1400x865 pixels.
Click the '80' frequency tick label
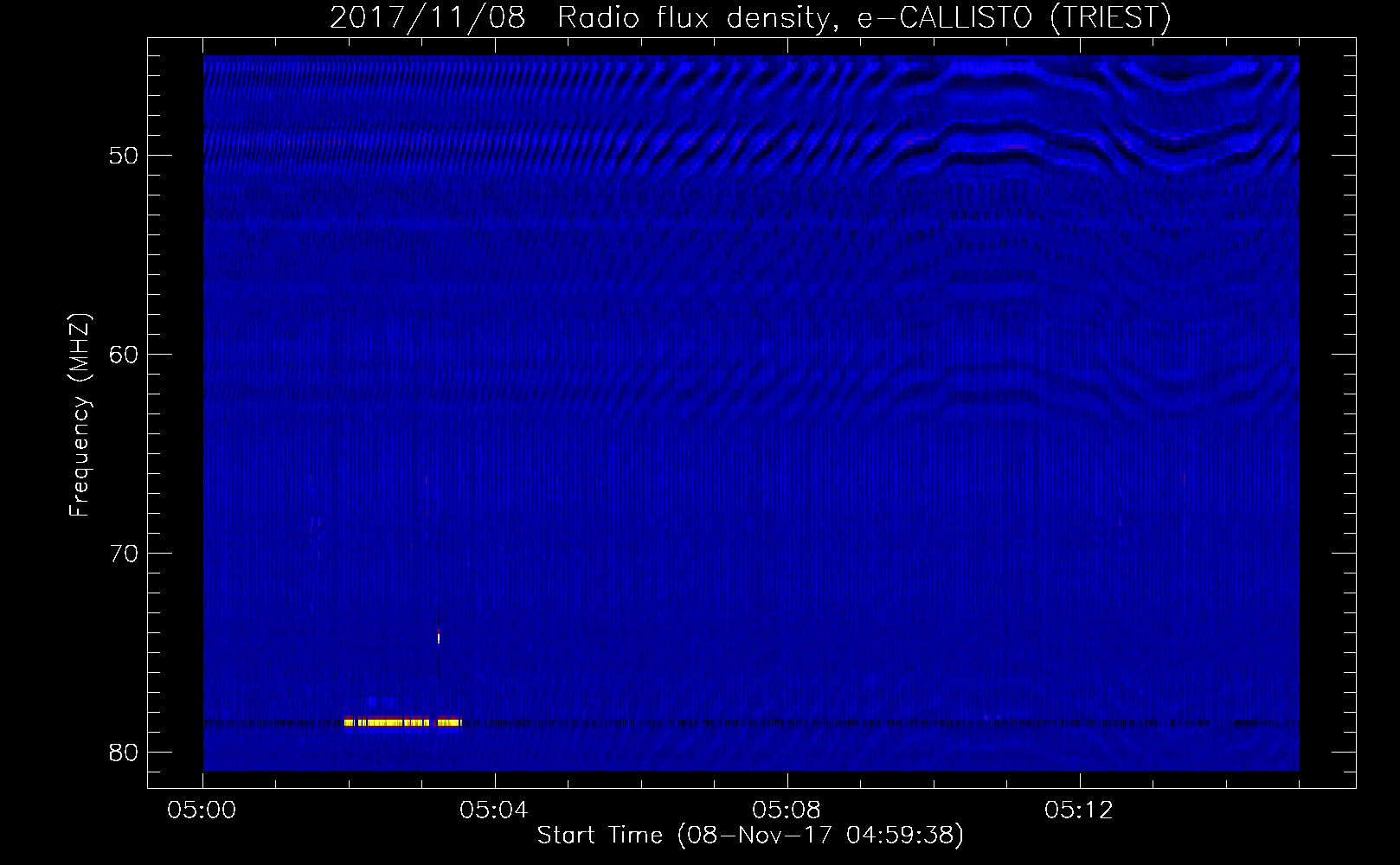(x=124, y=753)
